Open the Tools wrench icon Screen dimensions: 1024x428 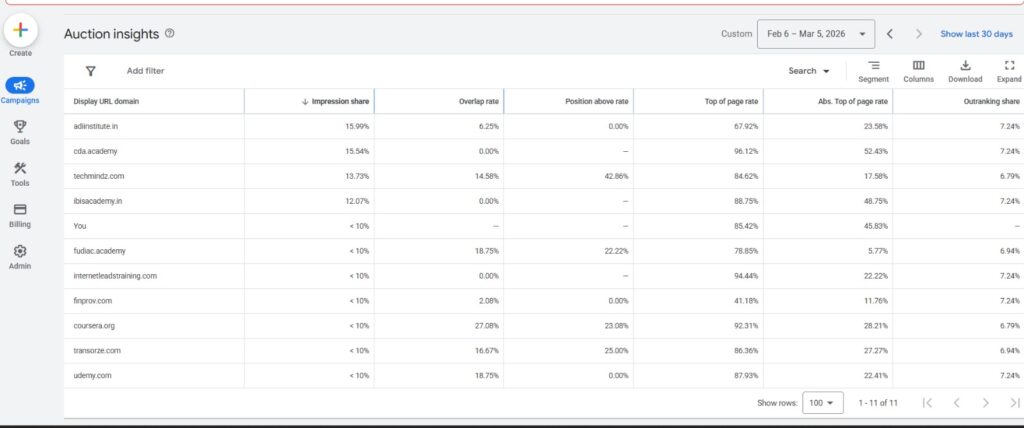click(20, 169)
